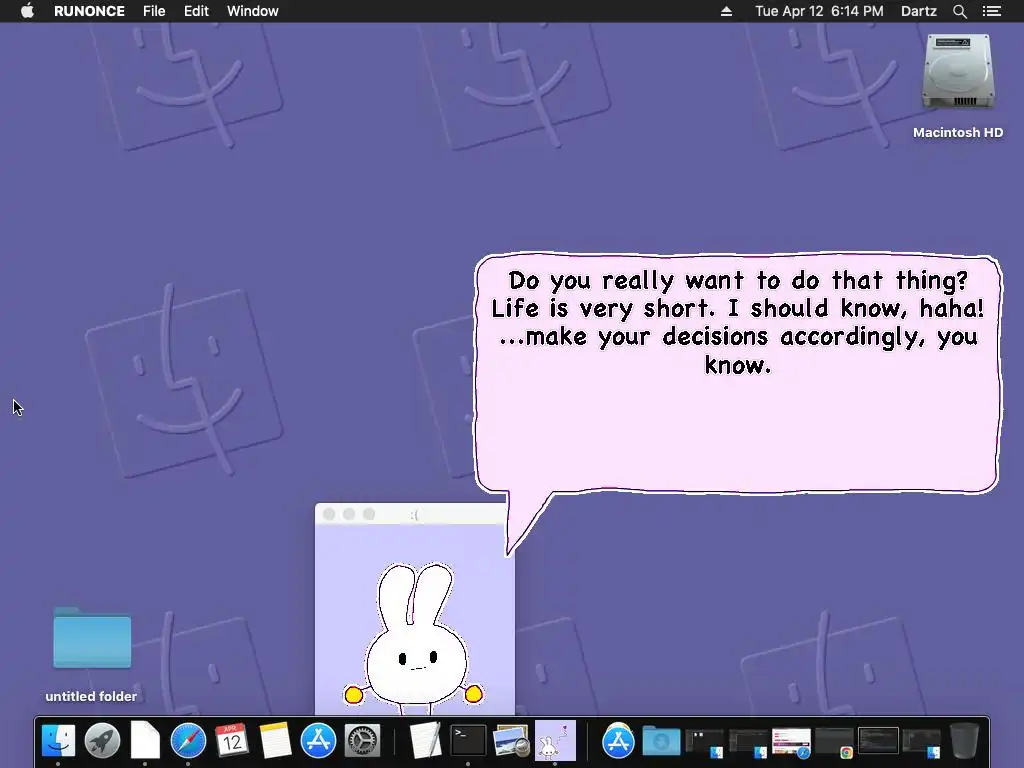
Task: Open Calendar showing Apr 12 in dock
Action: tap(232, 741)
